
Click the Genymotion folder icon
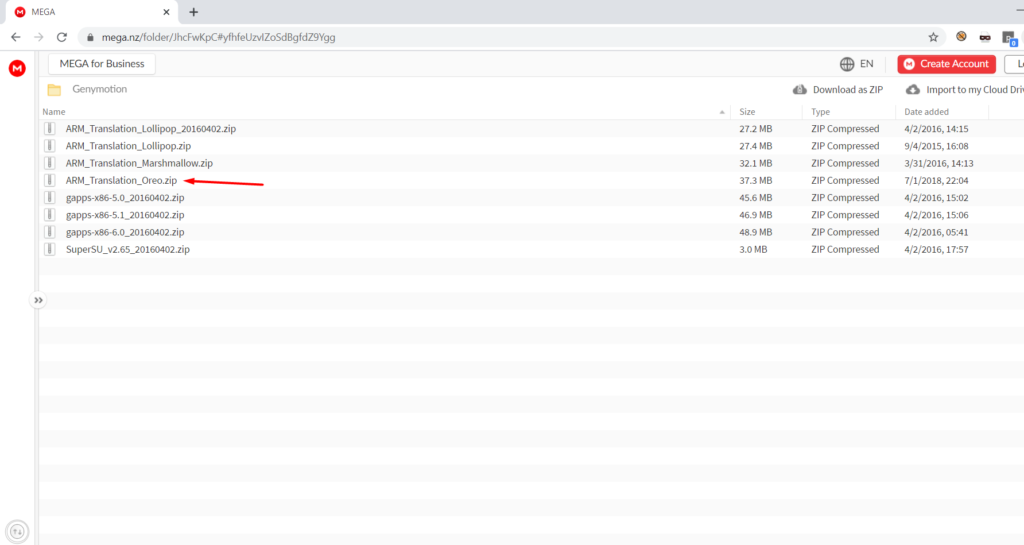click(54, 90)
